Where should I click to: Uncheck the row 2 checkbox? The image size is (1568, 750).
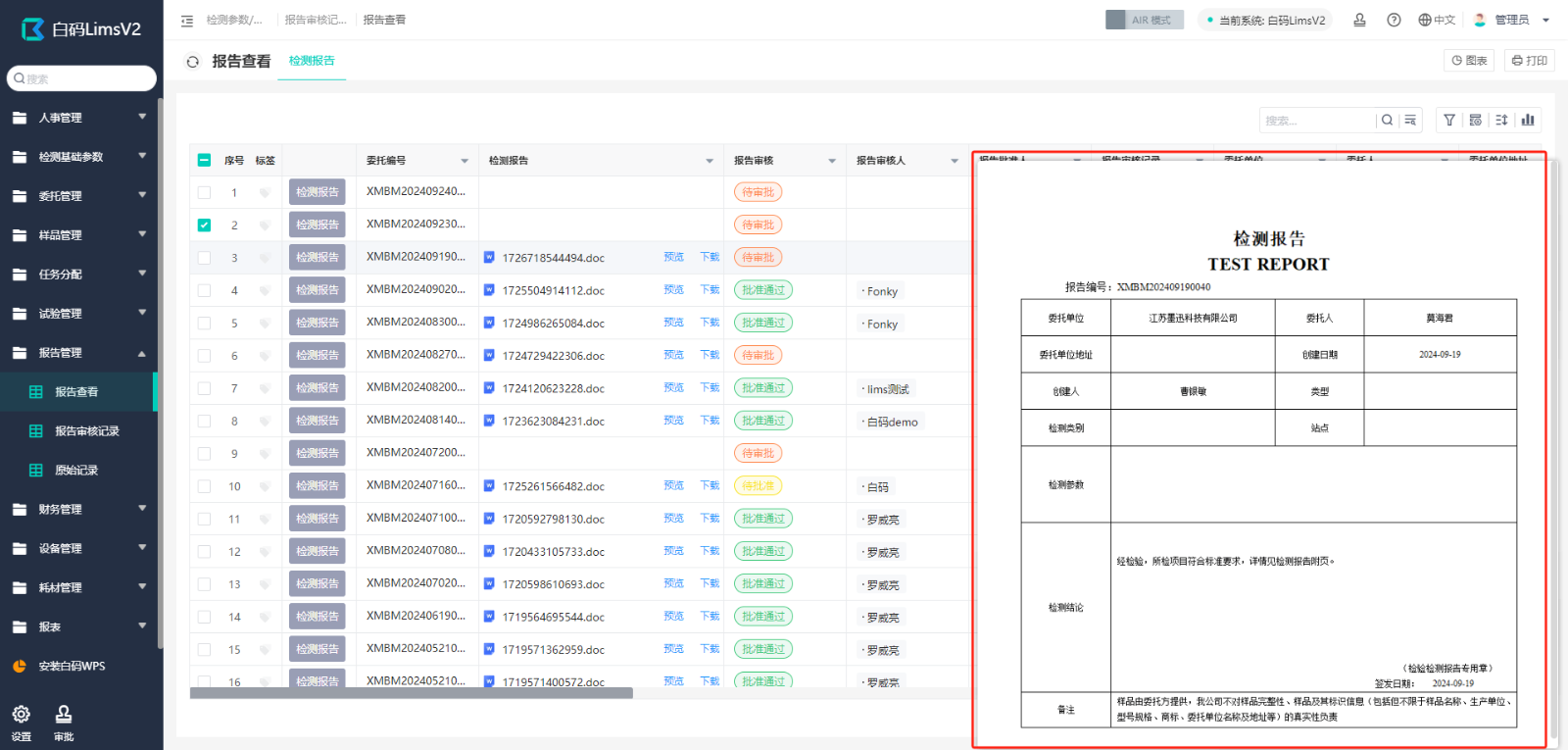click(204, 225)
